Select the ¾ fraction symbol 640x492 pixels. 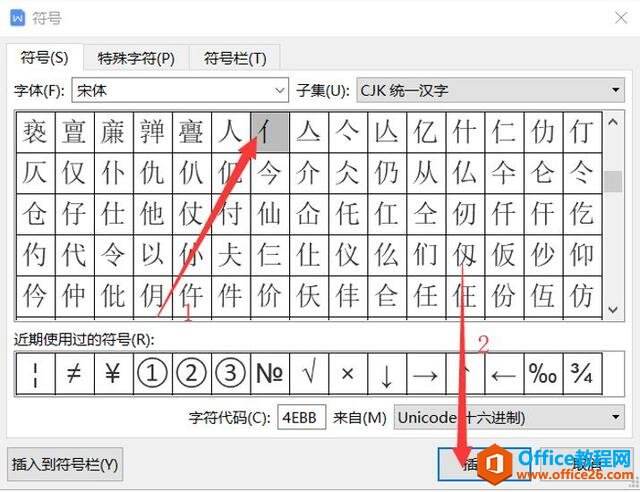[x=582, y=374]
